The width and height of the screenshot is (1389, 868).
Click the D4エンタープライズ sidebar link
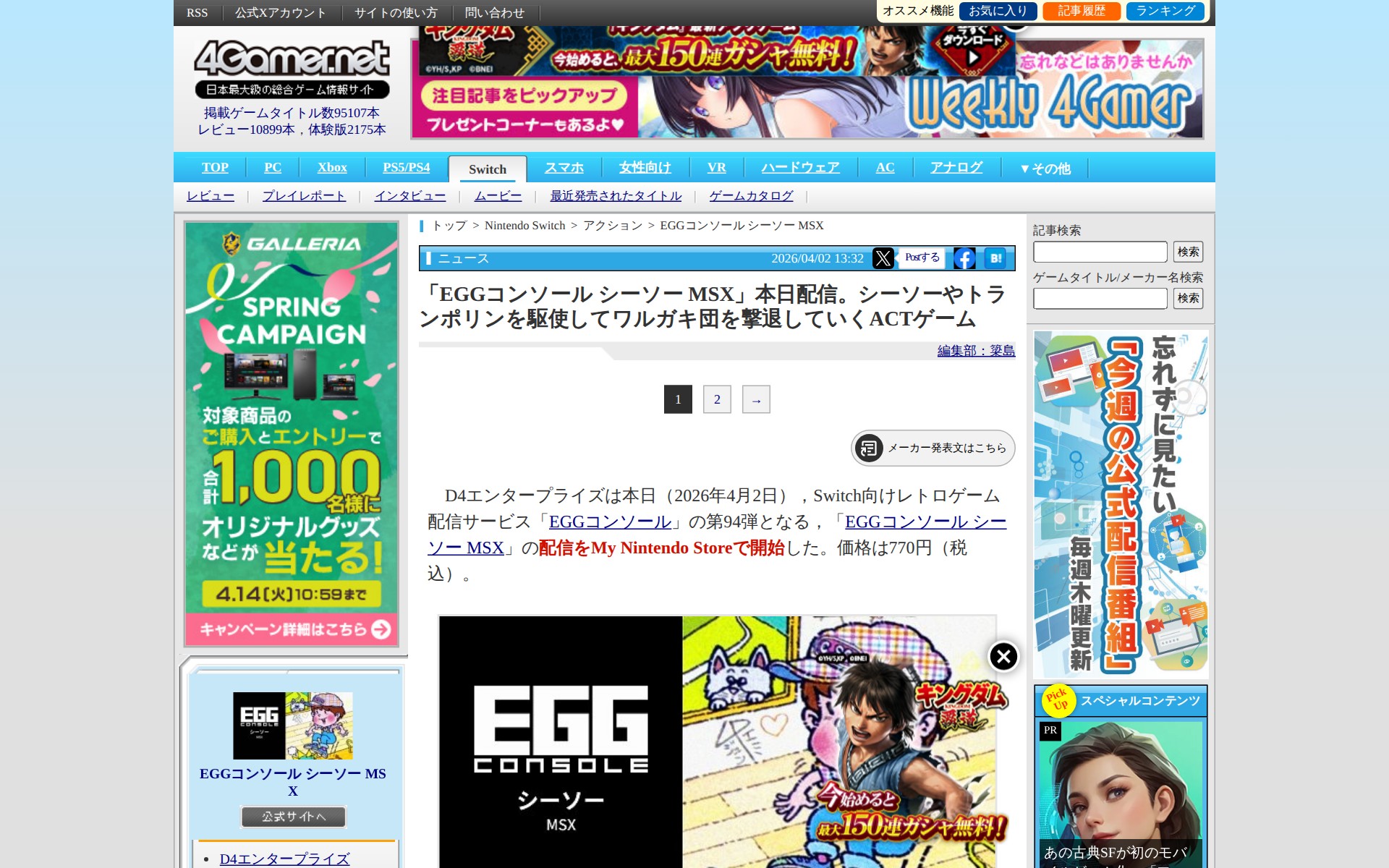[x=284, y=859]
